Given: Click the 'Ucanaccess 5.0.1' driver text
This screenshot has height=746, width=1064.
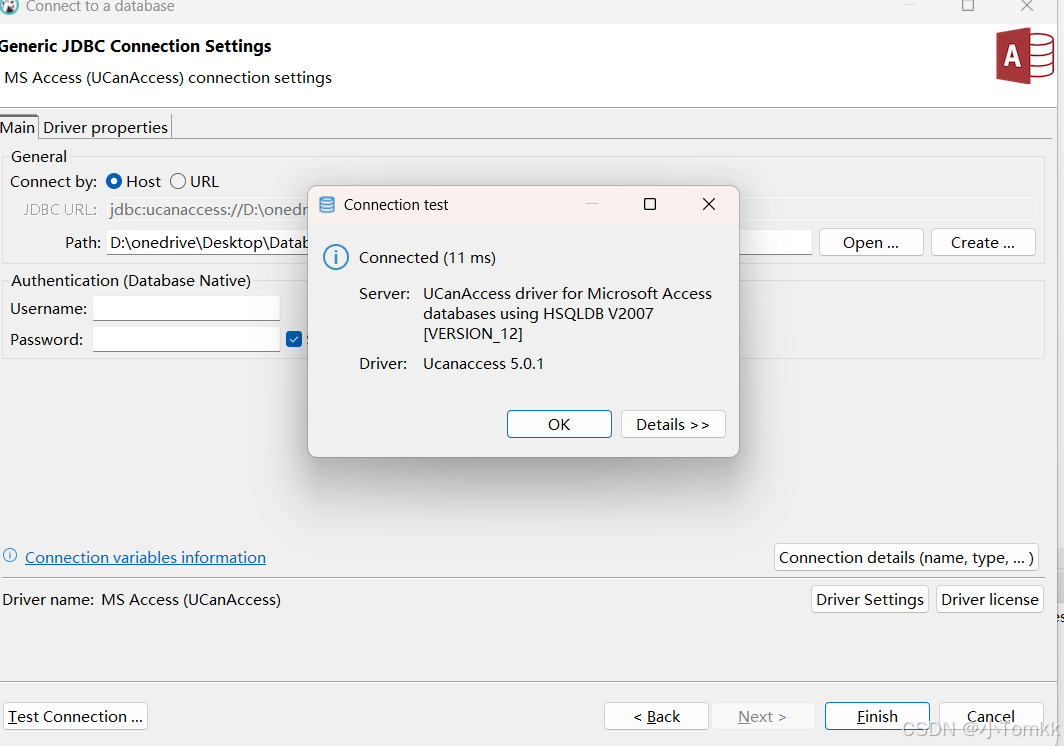Looking at the screenshot, I should 483,364.
